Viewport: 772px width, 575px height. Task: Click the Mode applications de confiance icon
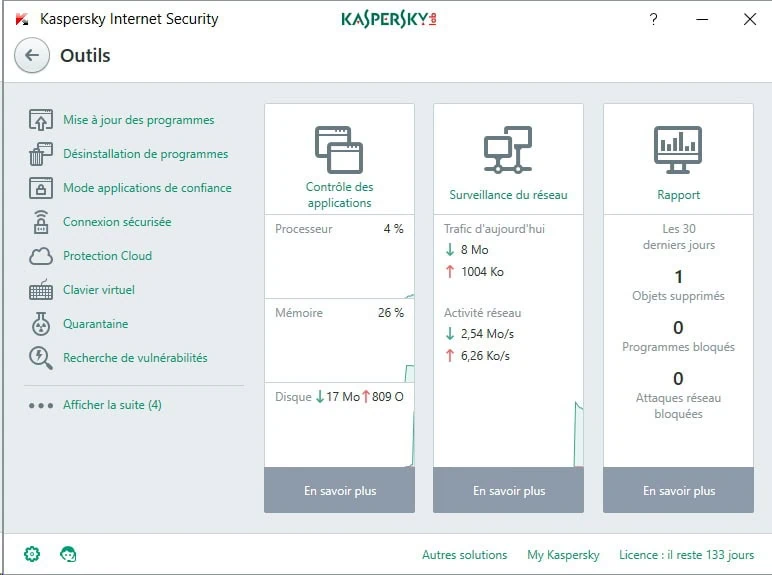click(41, 188)
